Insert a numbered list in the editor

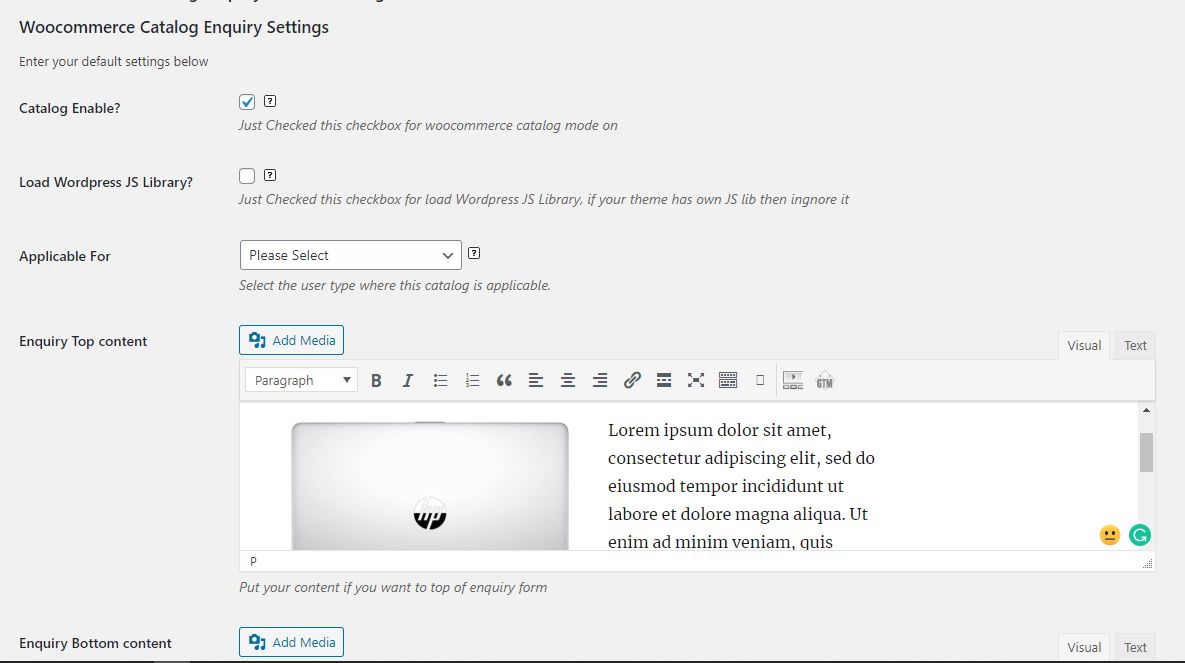pyautogui.click(x=472, y=380)
